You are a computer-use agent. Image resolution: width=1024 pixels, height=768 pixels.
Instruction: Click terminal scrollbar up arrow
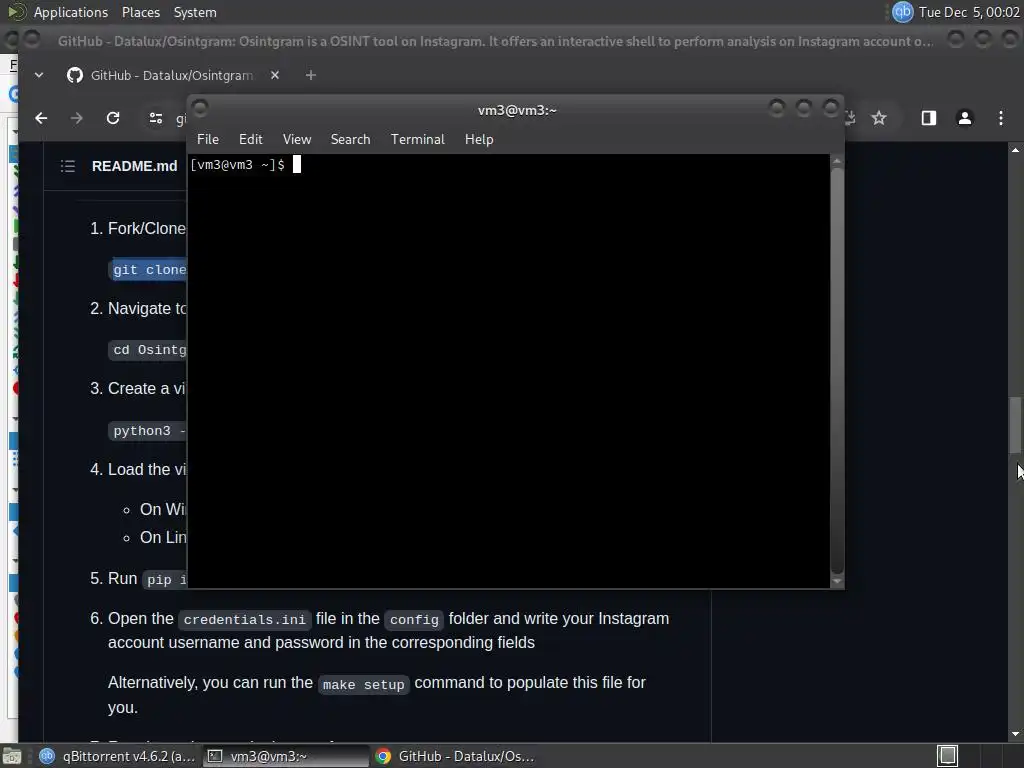[x=837, y=161]
